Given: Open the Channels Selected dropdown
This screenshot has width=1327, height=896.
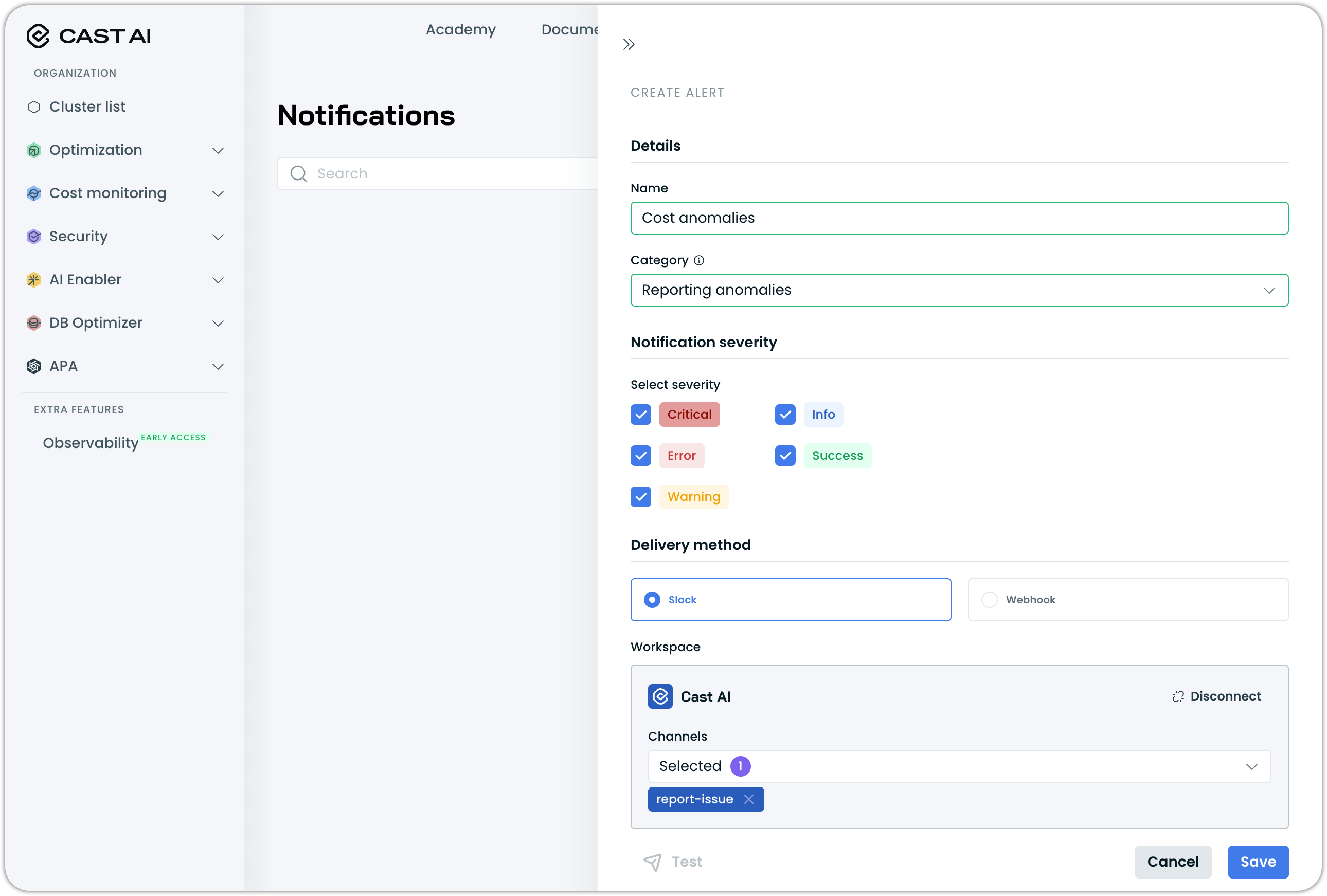Looking at the screenshot, I should [x=959, y=766].
